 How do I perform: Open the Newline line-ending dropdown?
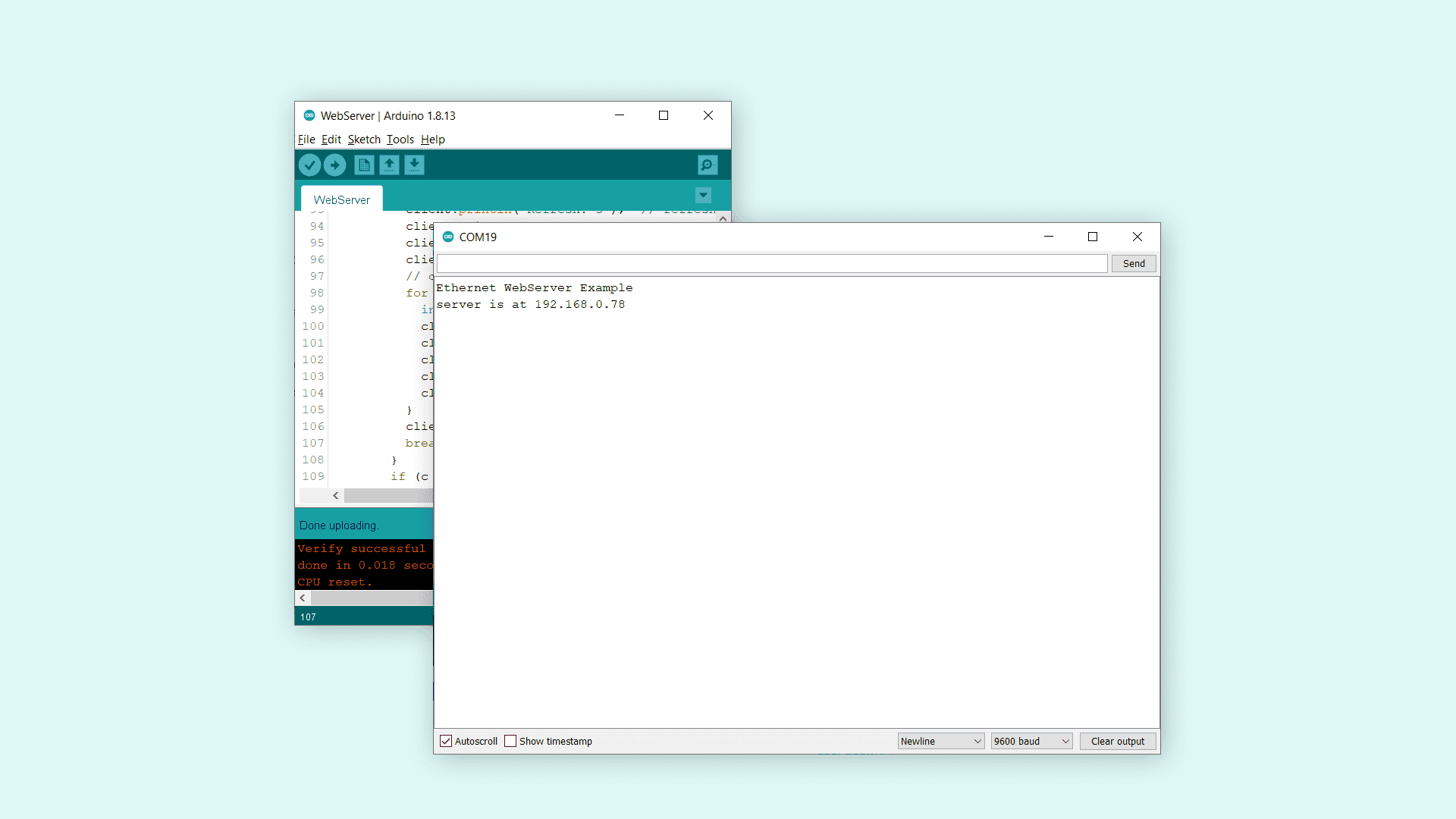tap(940, 741)
